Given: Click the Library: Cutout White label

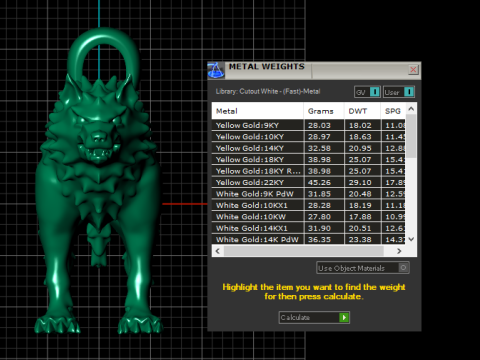Looking at the screenshot, I should 268,91.
